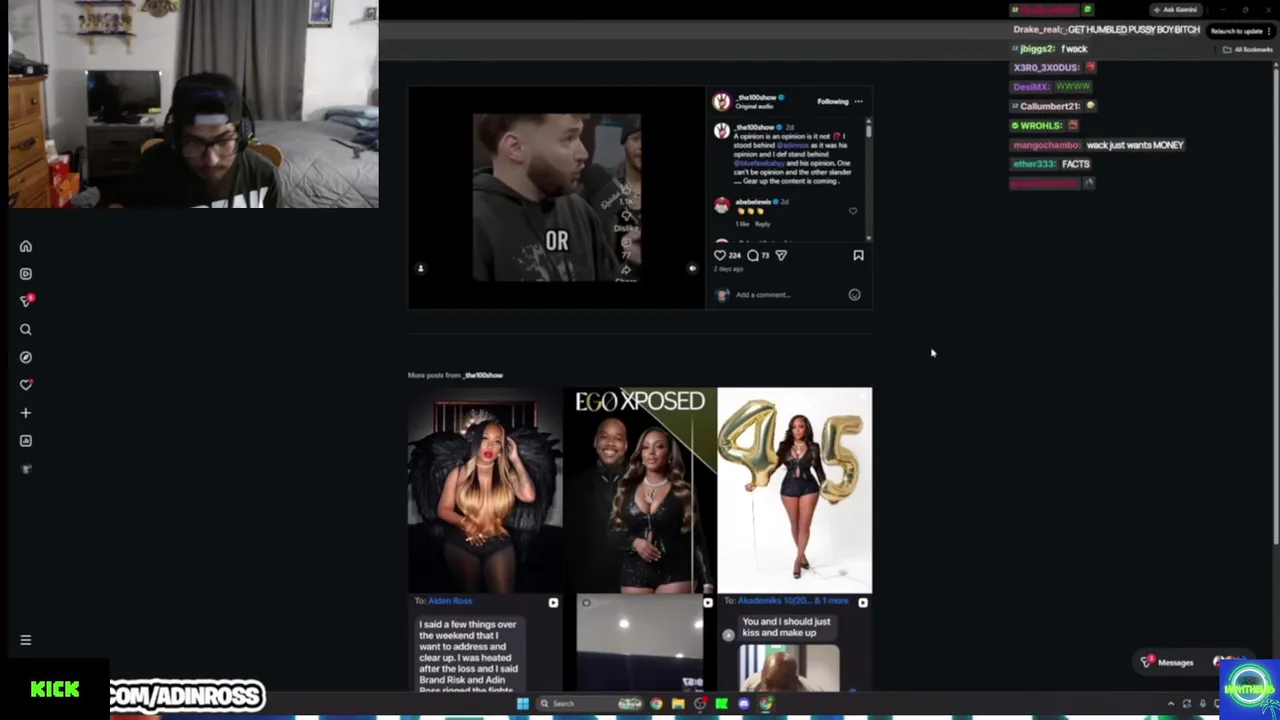Share the post with the paper plane icon
The height and width of the screenshot is (720, 1280).
(x=781, y=255)
